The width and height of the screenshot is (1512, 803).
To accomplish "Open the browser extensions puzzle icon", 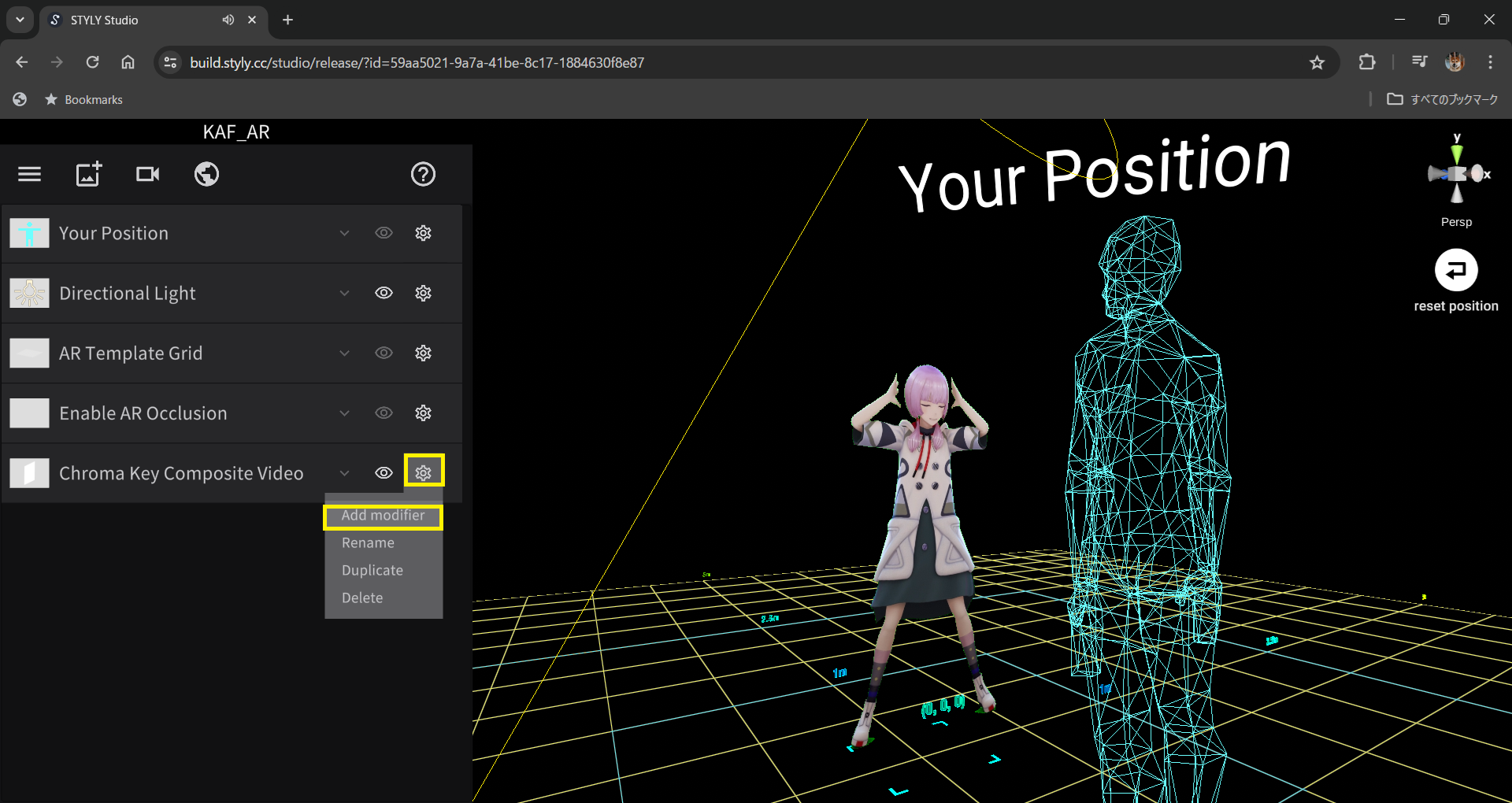I will 1367,62.
